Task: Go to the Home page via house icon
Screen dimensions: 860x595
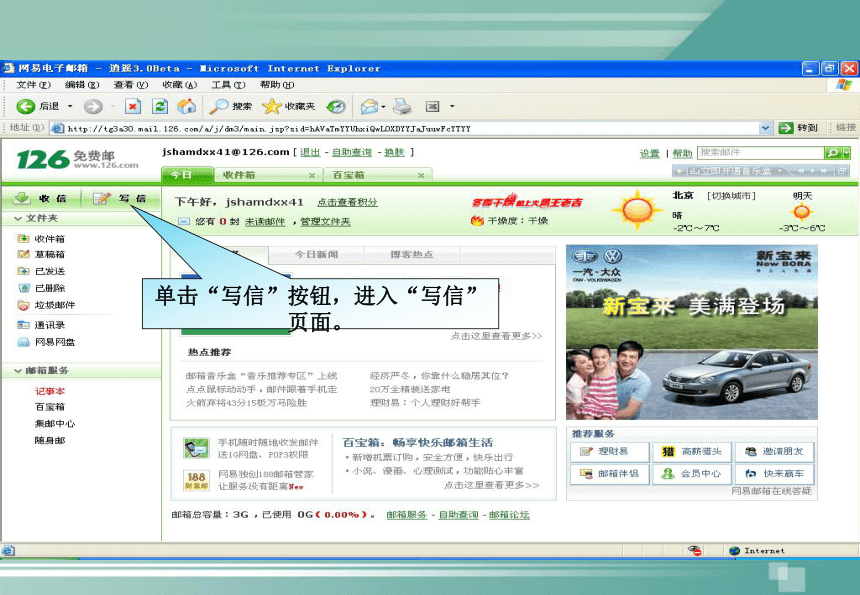Action: pos(186,106)
